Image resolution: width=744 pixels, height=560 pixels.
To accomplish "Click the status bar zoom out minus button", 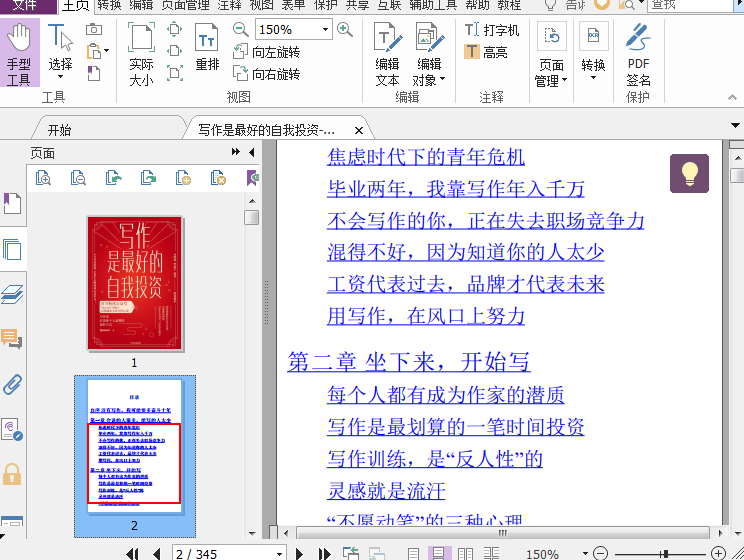I will [601, 553].
